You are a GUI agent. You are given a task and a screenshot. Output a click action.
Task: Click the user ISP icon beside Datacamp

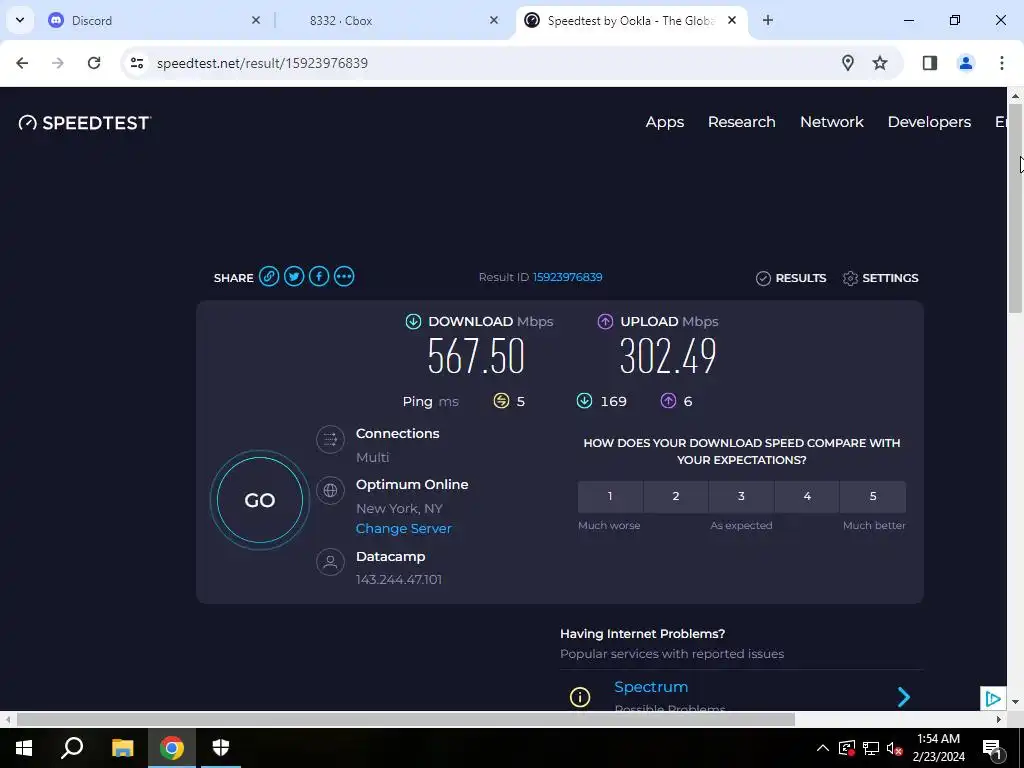330,562
